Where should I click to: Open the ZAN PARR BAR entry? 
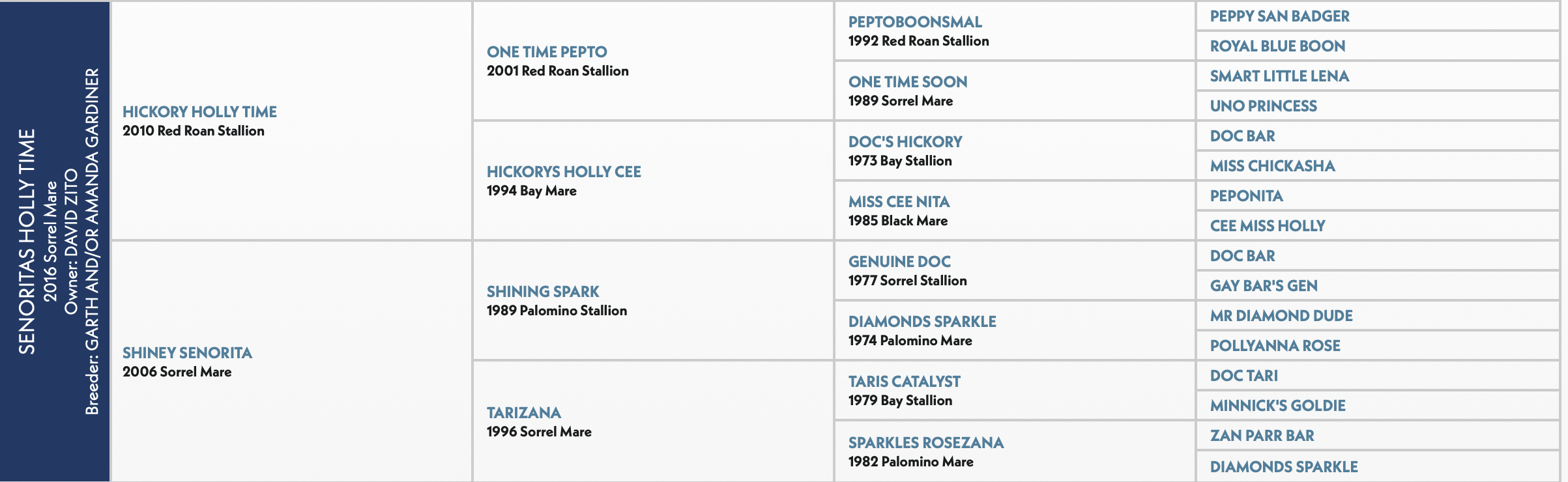tap(1262, 436)
